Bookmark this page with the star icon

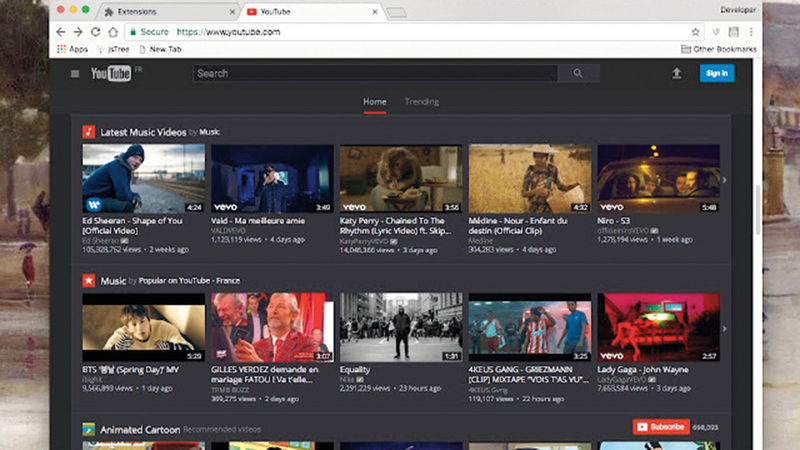tap(695, 32)
